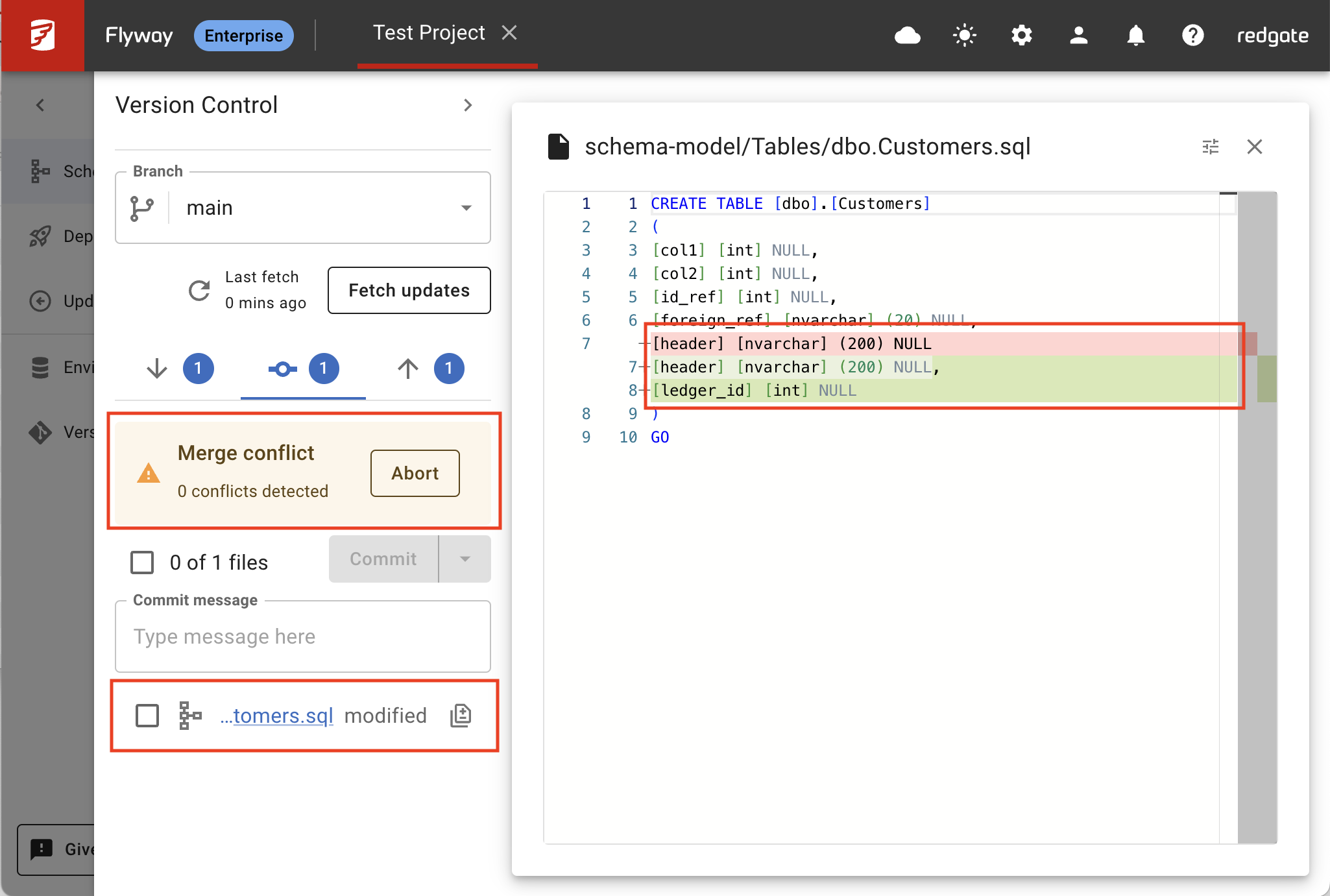The image size is (1330, 896).
Task: Click the removed header line in diff
Action: 944,344
